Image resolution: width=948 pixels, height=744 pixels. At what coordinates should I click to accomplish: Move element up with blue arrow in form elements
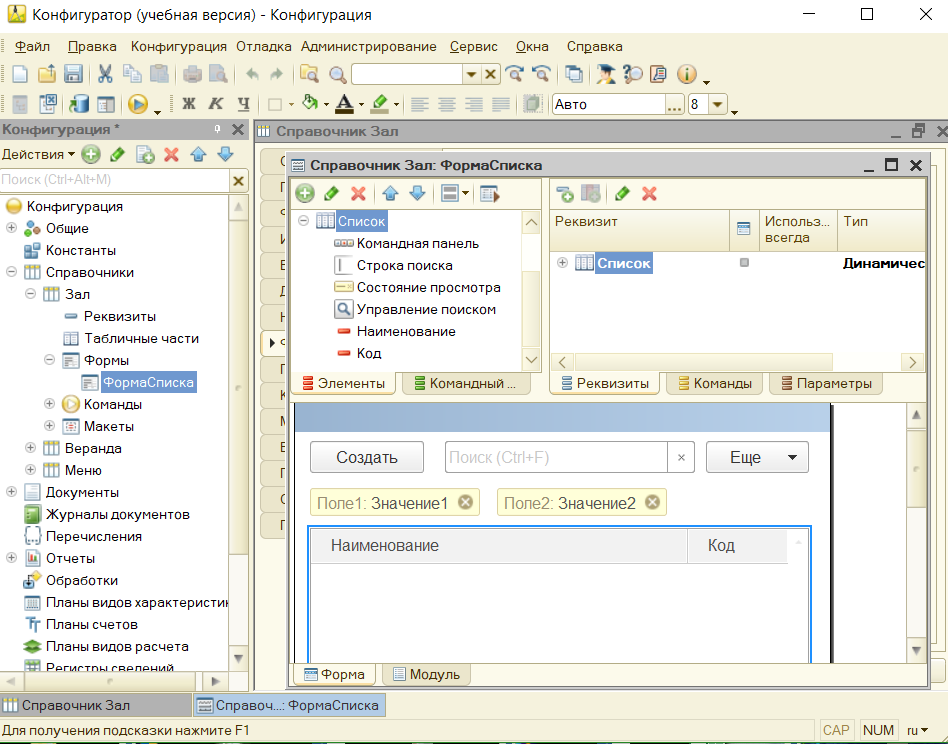pos(390,193)
